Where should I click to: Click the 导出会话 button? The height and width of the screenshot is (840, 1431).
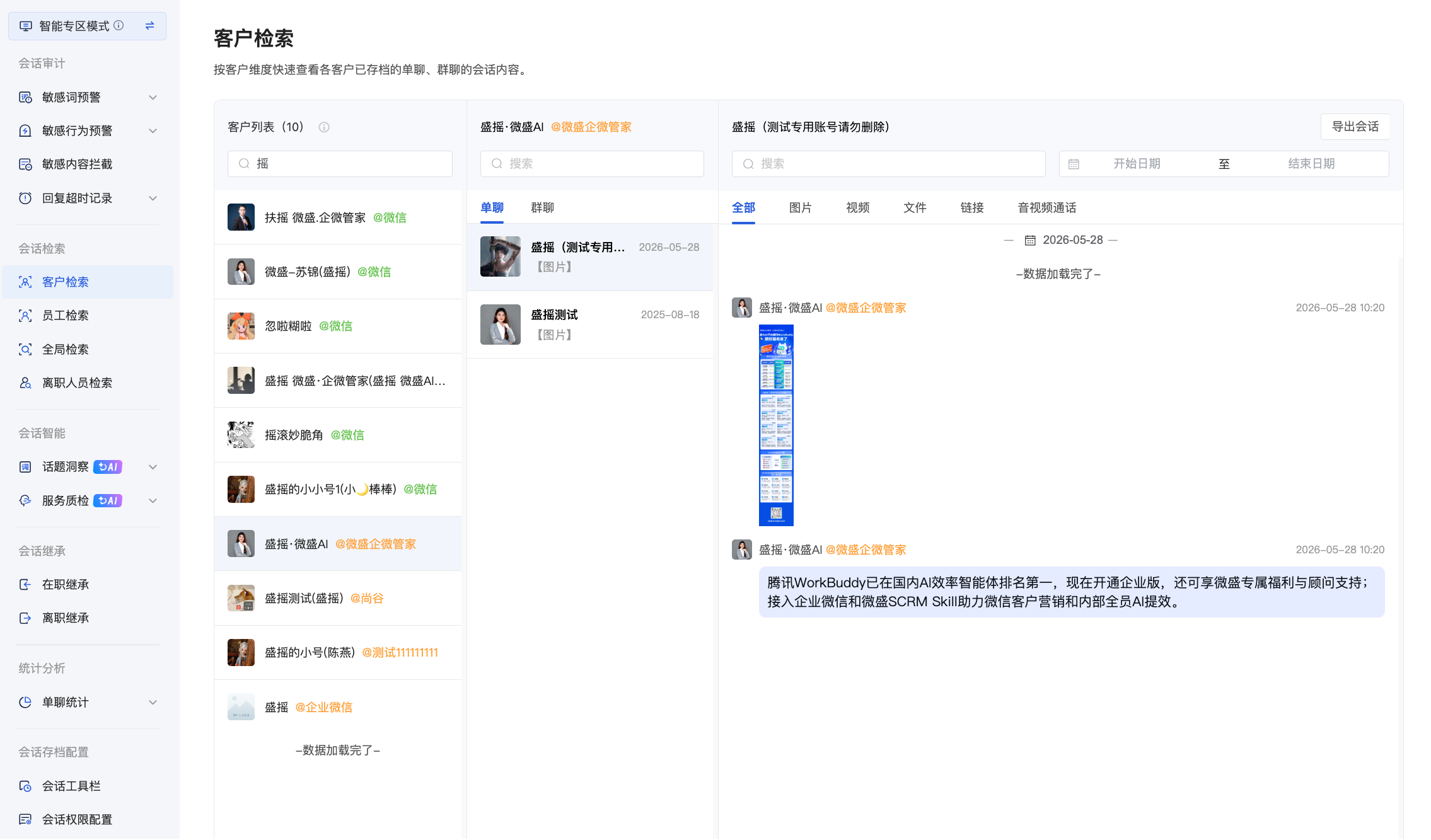(x=1355, y=127)
